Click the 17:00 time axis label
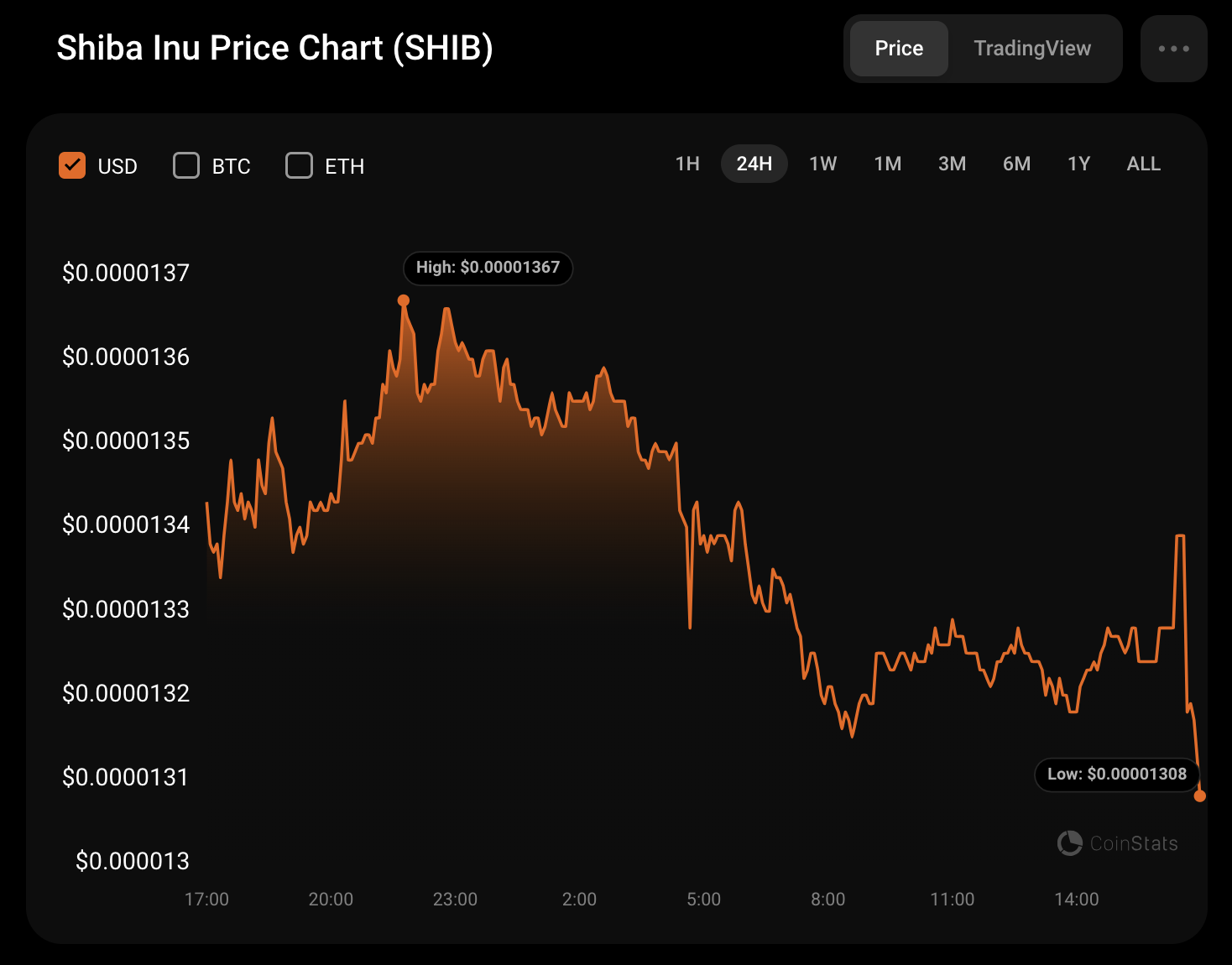The image size is (1232, 965). pyautogui.click(x=206, y=900)
